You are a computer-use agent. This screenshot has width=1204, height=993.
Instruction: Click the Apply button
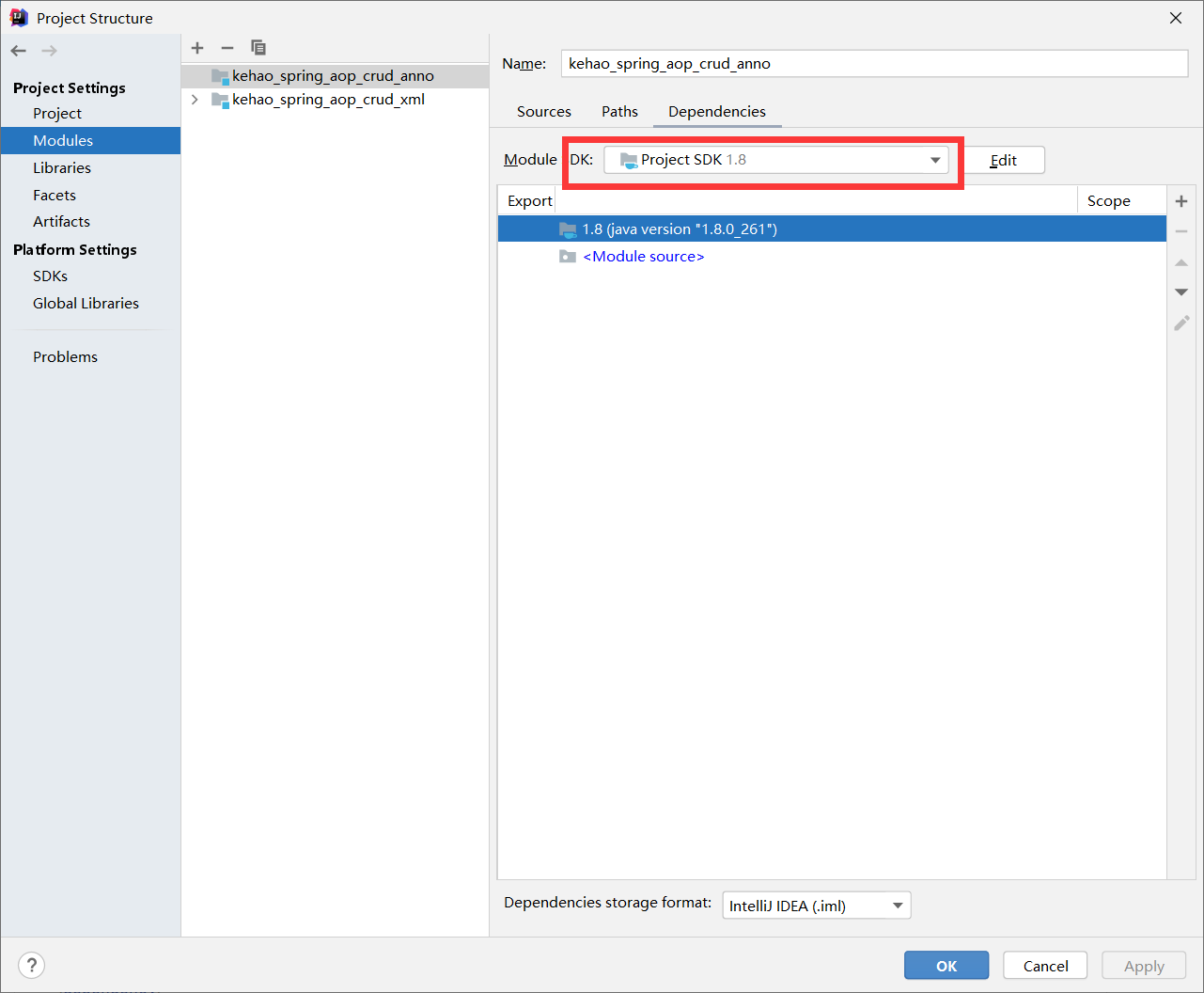[x=1144, y=966]
